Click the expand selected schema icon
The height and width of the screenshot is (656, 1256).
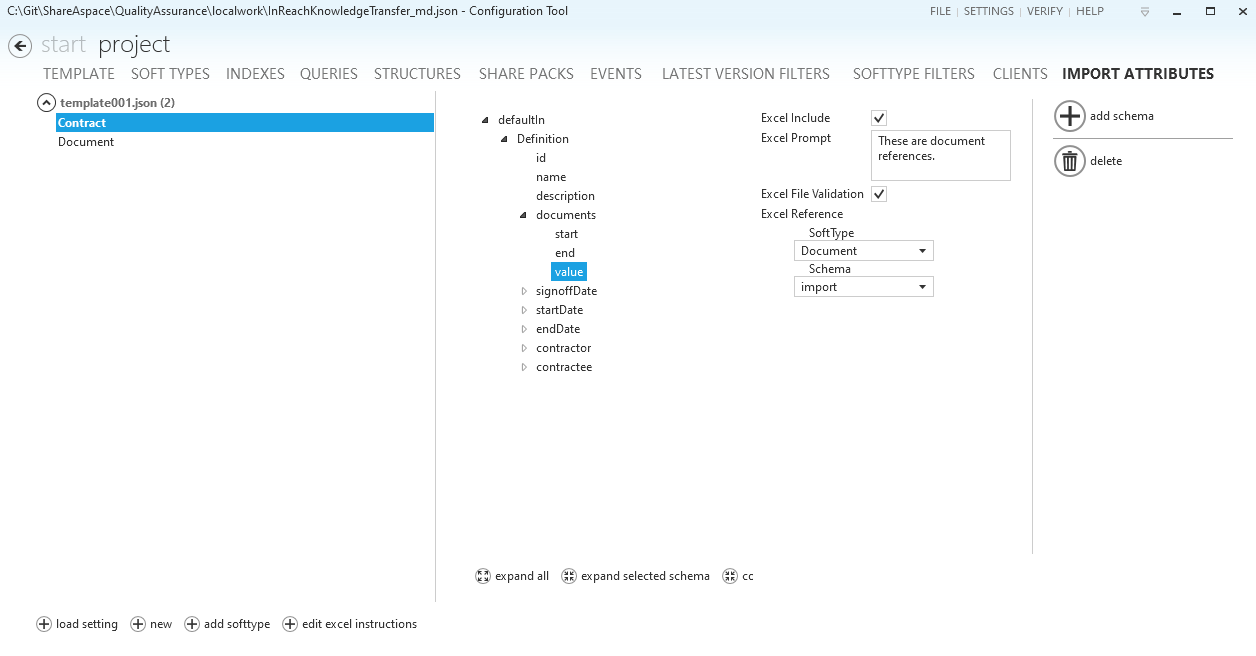568,575
